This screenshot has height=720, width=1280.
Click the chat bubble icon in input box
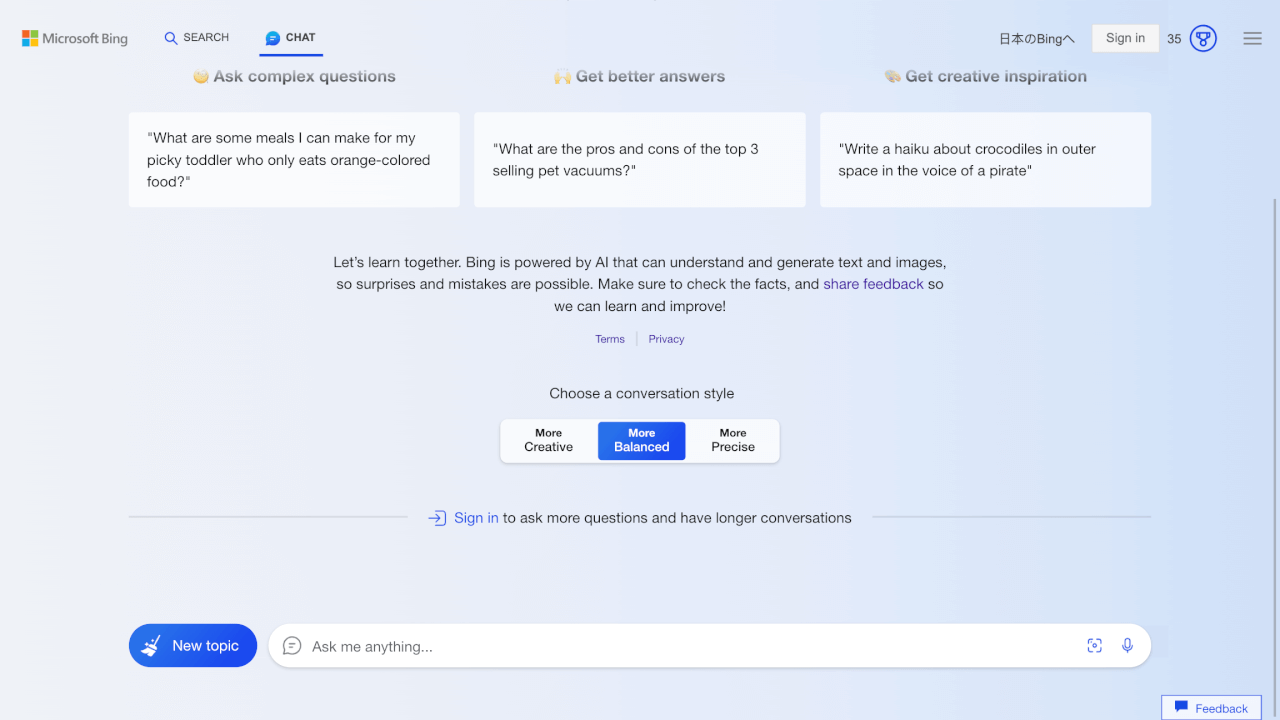point(292,646)
